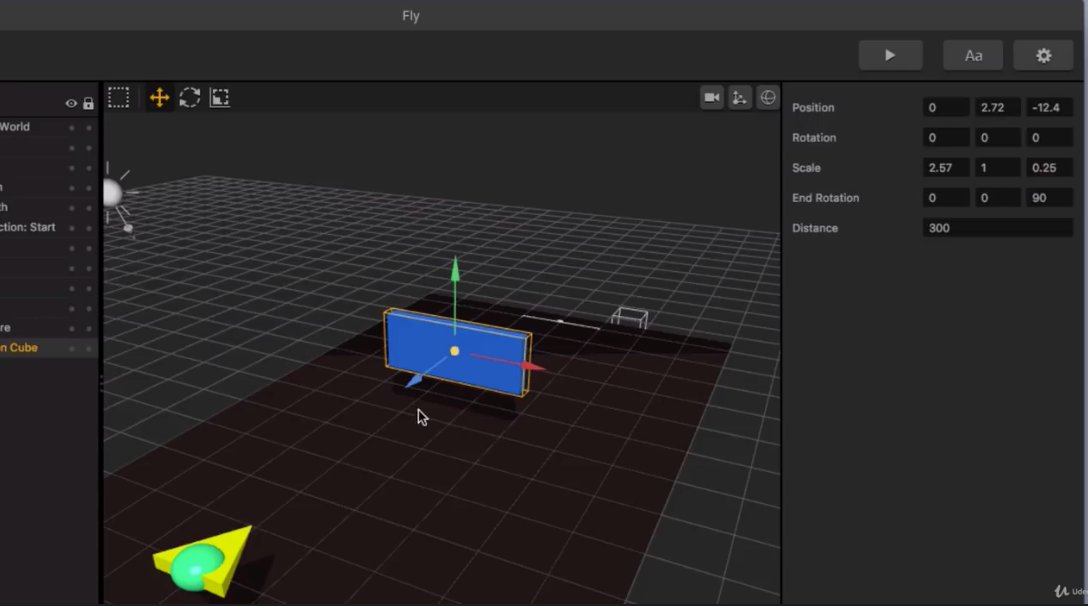Select the rectangular selection tool
1088x606 pixels.
click(118, 97)
